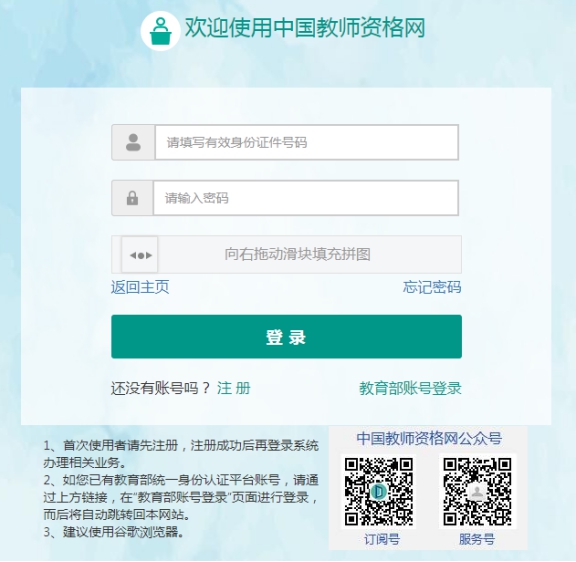Open the 返回主页 link
The image size is (576, 562).
pos(140,287)
